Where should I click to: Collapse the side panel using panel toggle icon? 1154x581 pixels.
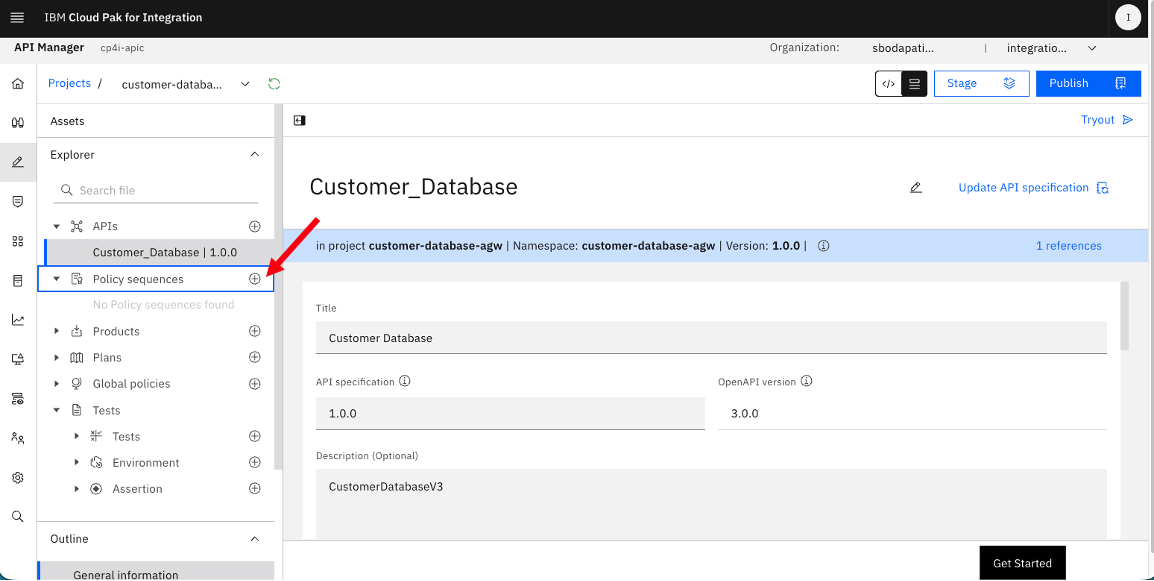point(300,120)
